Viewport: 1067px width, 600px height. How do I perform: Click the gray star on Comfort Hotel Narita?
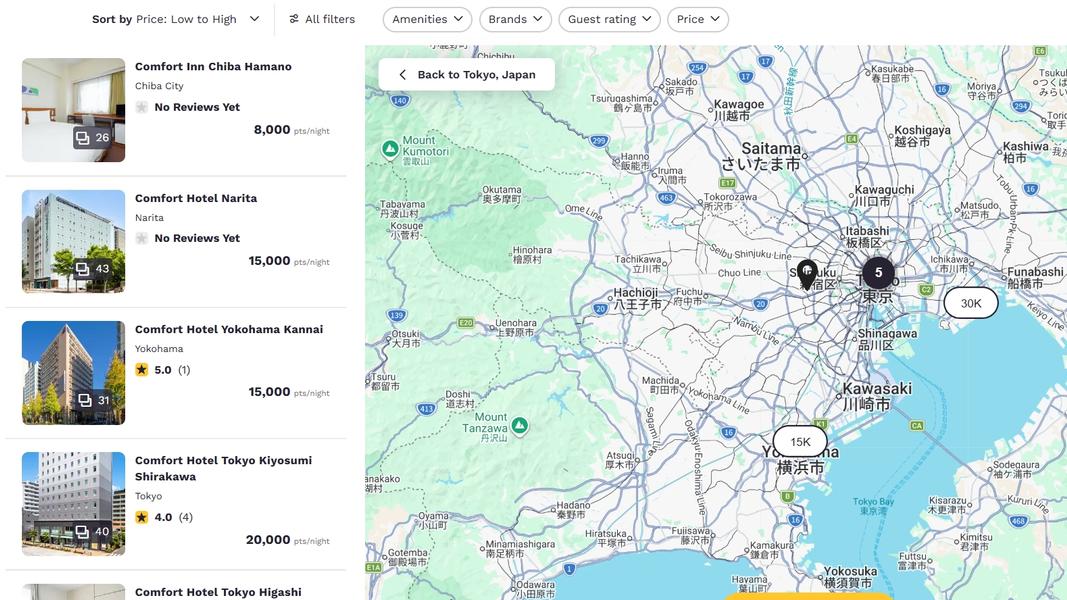pyautogui.click(x=142, y=238)
